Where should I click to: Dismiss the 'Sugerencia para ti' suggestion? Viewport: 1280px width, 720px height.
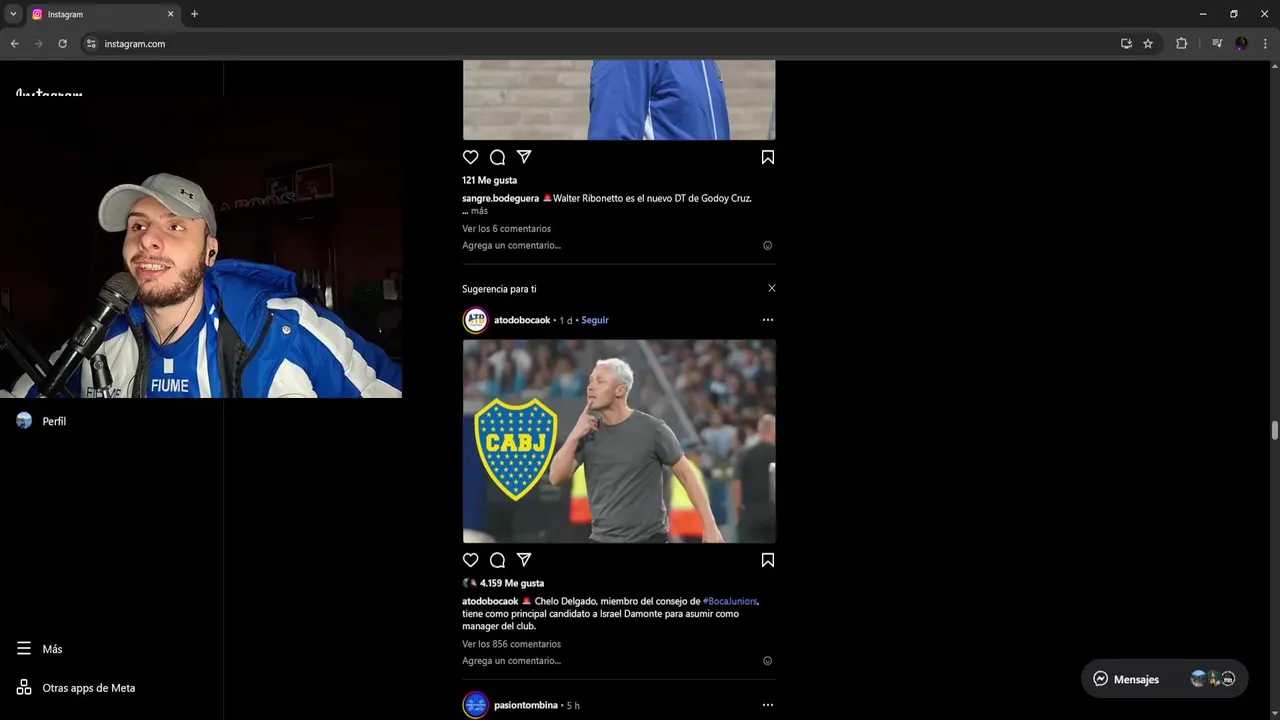771,288
